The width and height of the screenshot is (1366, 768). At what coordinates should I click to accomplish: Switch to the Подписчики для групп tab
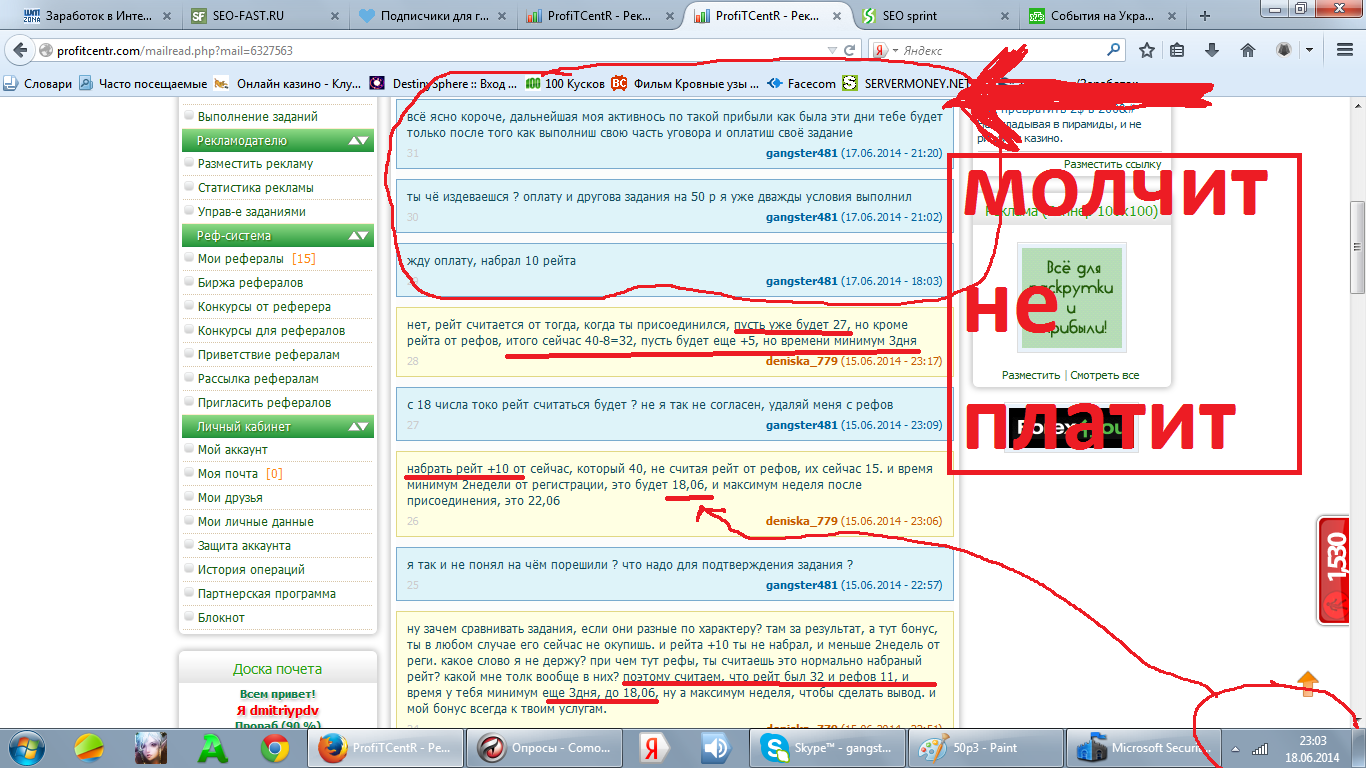tap(433, 16)
